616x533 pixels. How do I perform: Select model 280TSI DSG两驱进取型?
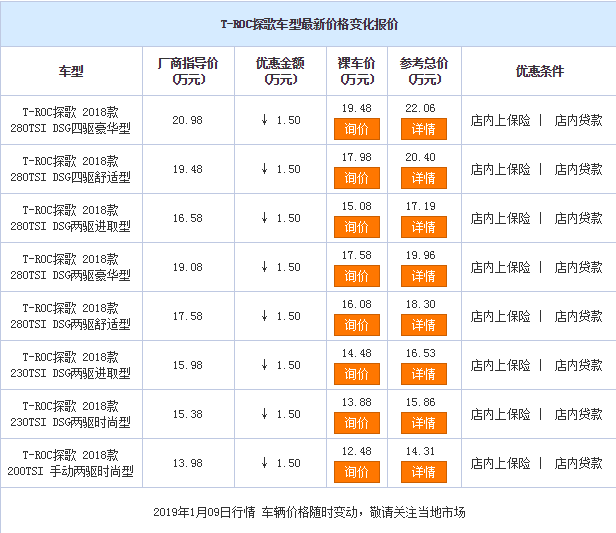click(70, 218)
